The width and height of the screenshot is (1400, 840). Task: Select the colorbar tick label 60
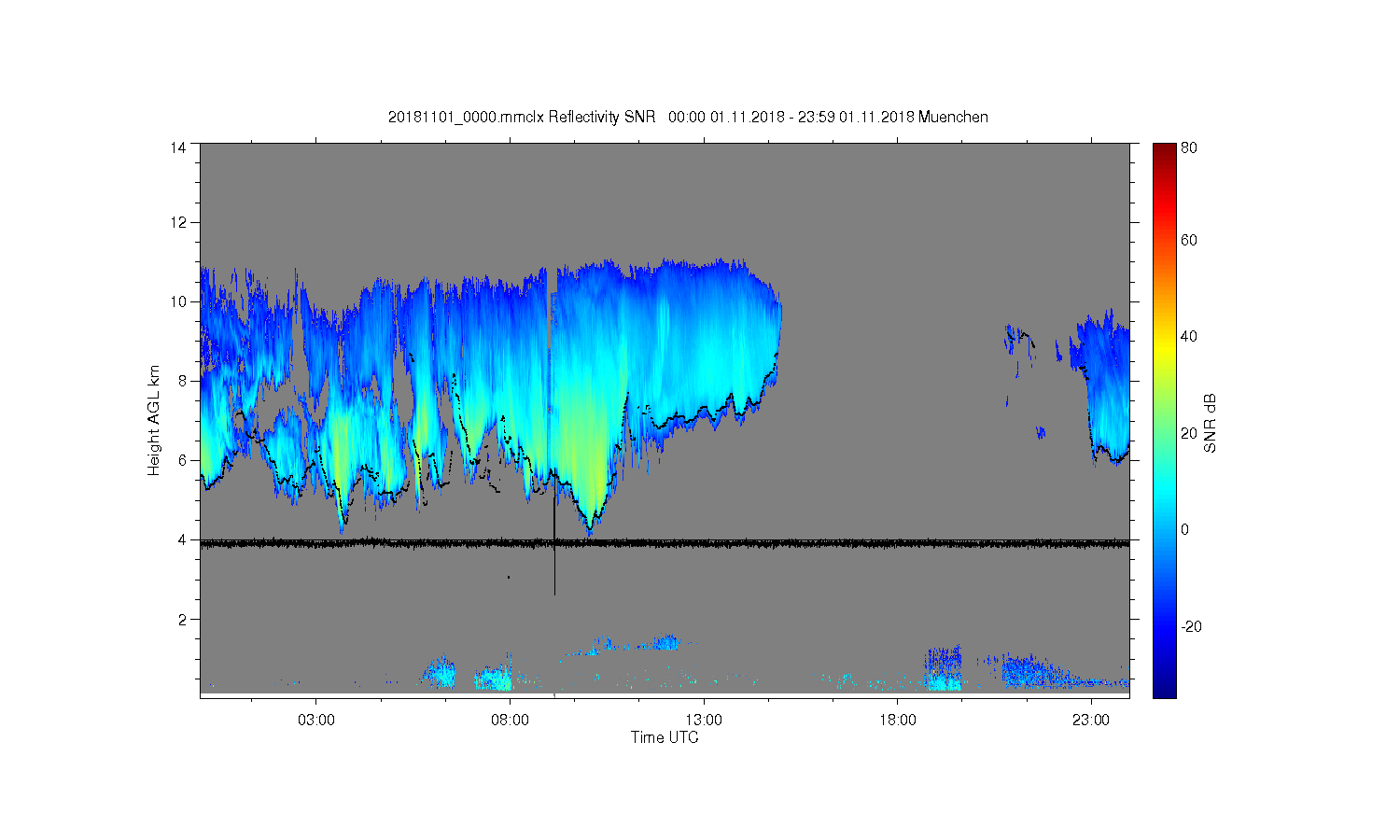pos(1189,240)
